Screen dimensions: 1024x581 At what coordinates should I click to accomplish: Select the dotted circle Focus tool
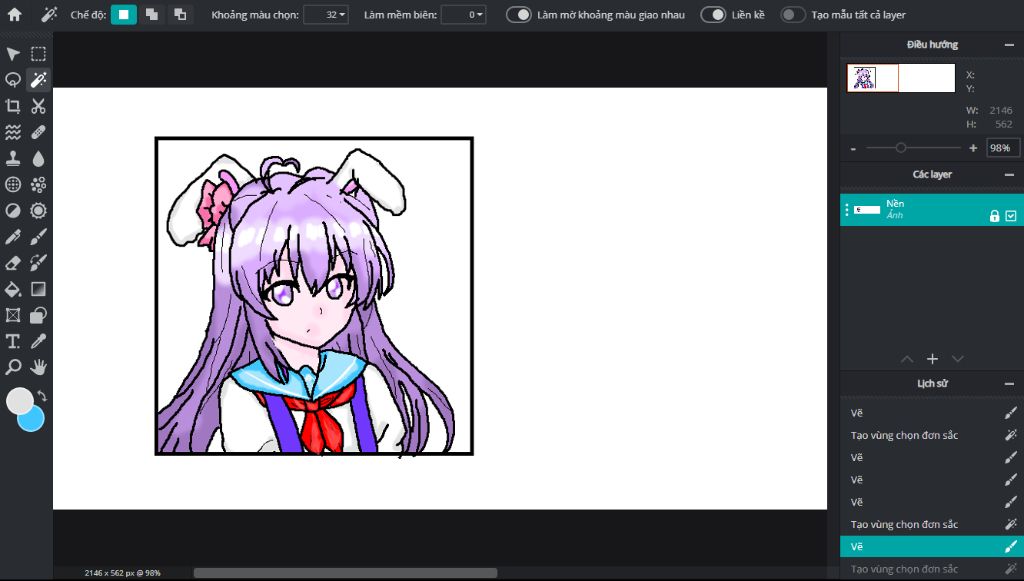pyautogui.click(x=13, y=184)
